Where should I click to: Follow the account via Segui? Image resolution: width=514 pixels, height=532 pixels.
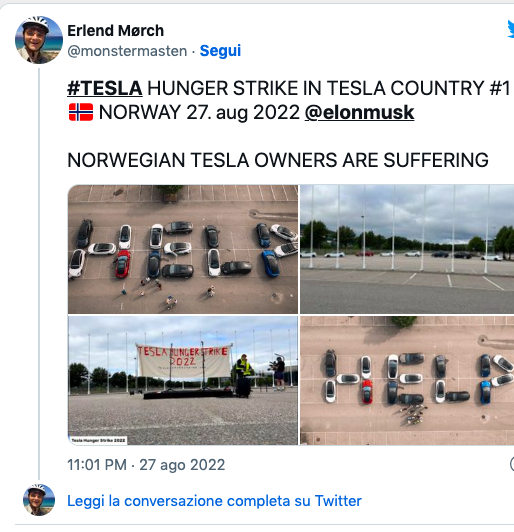220,51
